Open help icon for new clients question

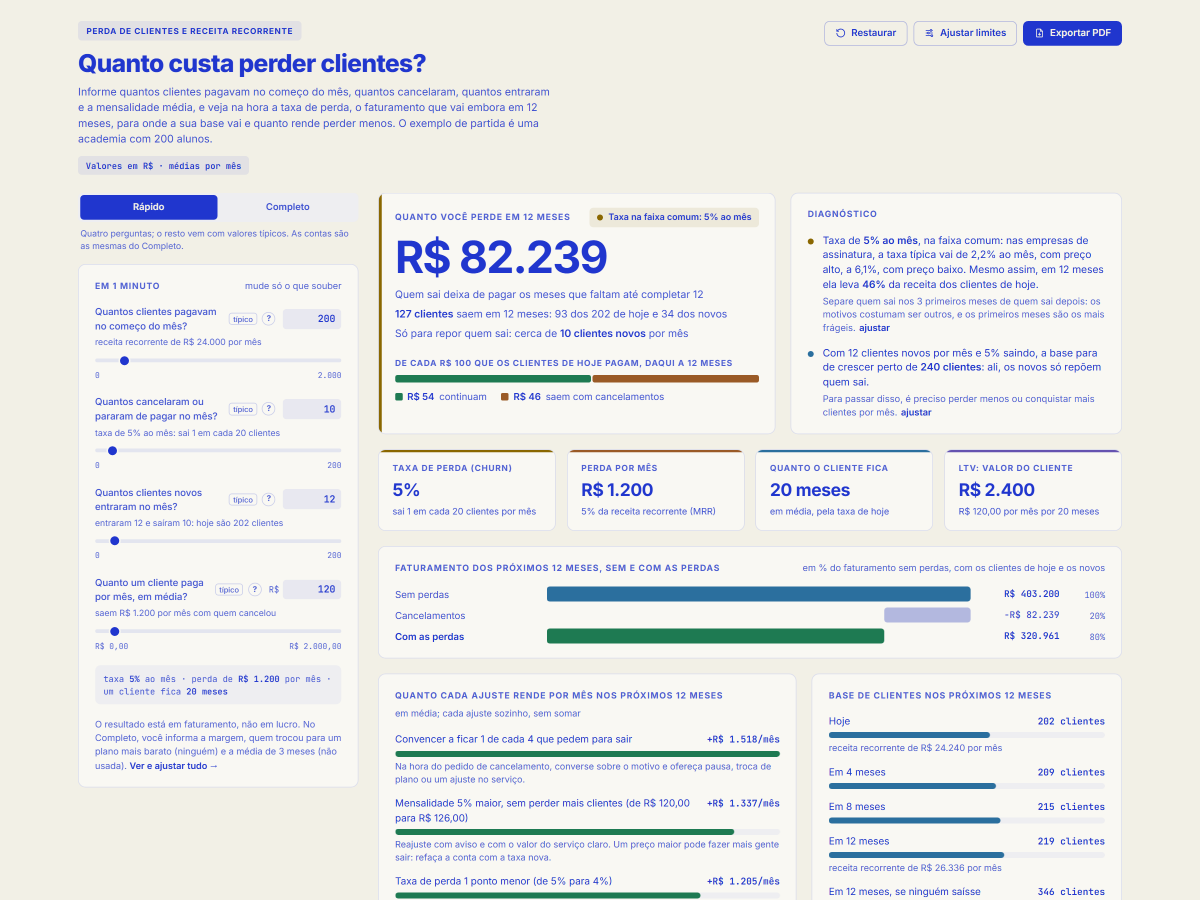[x=268, y=499]
